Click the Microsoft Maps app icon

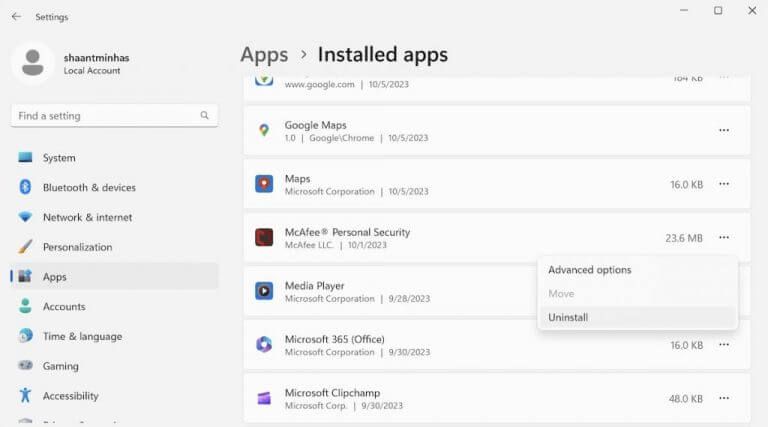pos(264,184)
